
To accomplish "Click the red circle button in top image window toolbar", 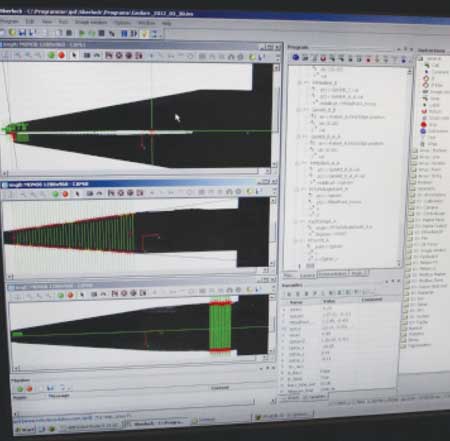I will pyautogui.click(x=61, y=55).
